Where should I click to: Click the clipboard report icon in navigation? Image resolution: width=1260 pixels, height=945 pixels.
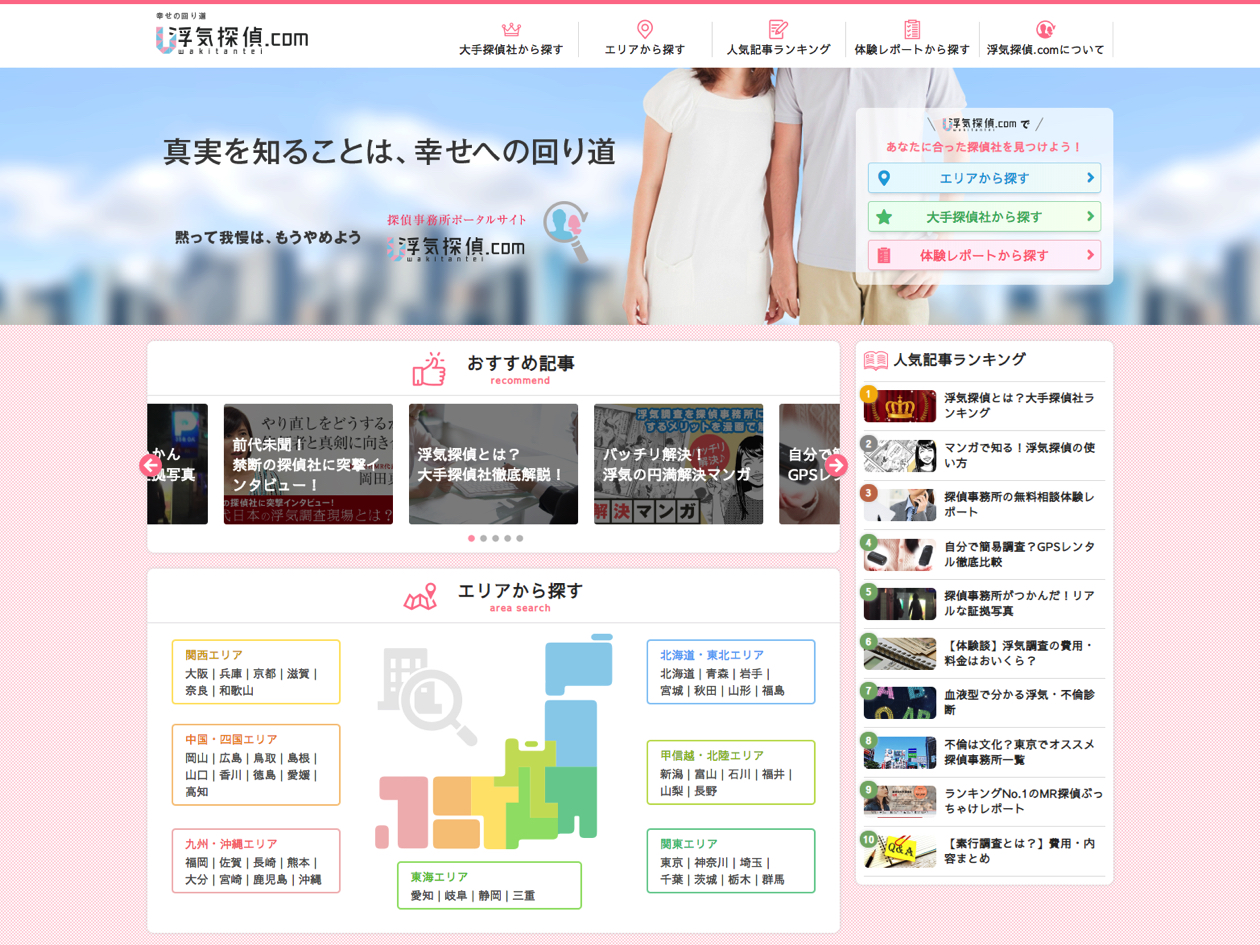pyautogui.click(x=912, y=29)
